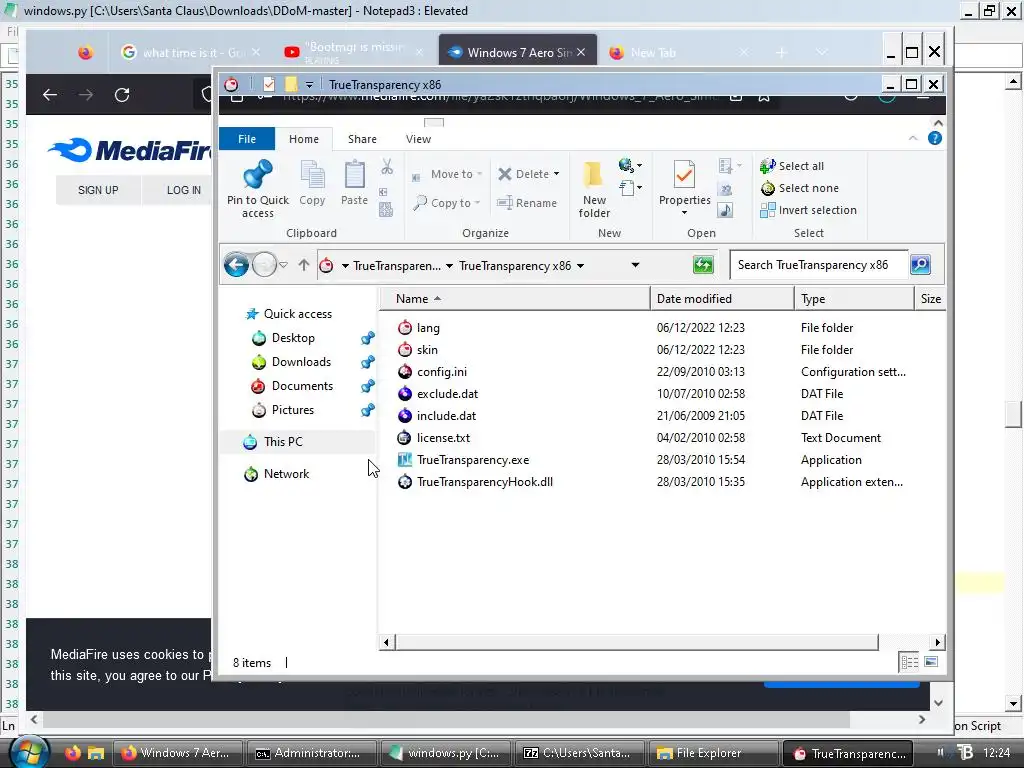Switch to large icons view in status bar
The height and width of the screenshot is (768, 1024).
click(x=931, y=662)
